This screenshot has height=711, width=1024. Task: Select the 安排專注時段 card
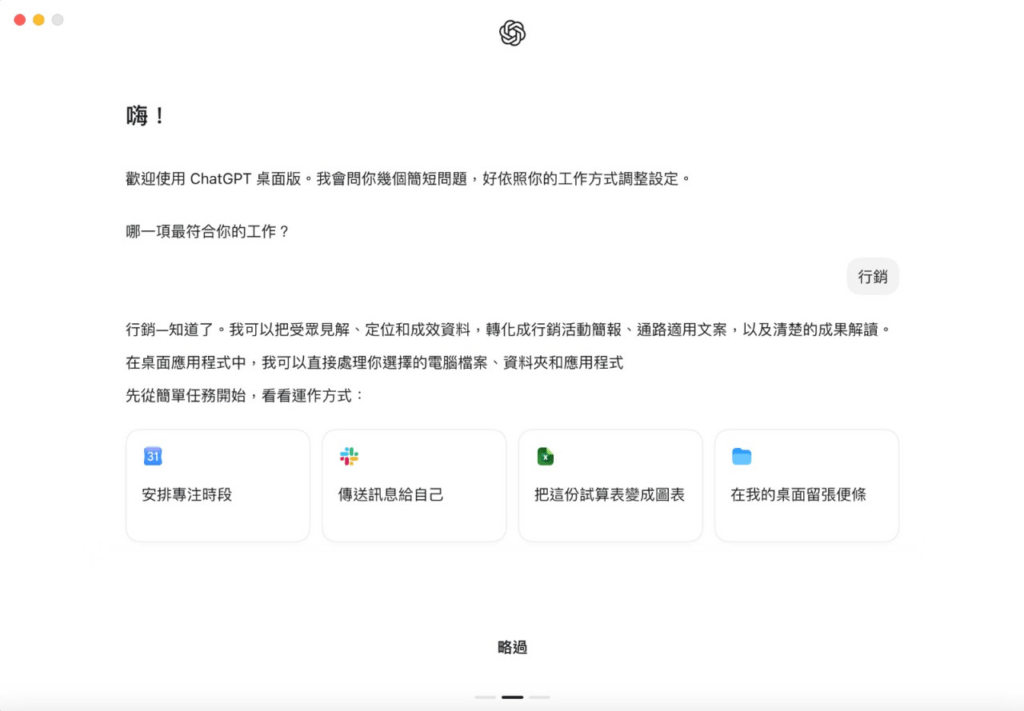218,485
